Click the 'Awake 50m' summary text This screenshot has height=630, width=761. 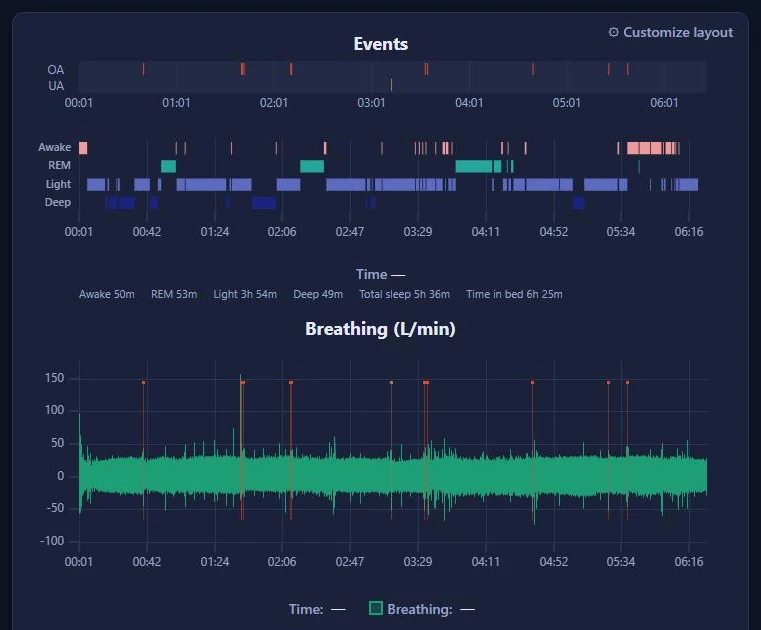[x=107, y=294]
